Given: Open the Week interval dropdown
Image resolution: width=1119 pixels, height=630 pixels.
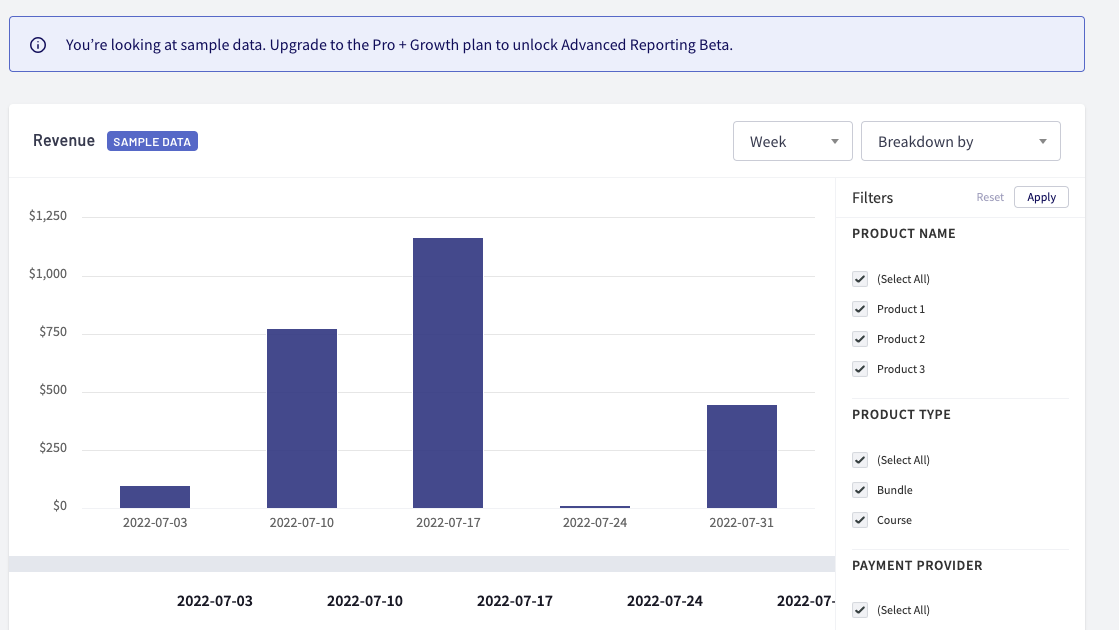Looking at the screenshot, I should tap(792, 142).
